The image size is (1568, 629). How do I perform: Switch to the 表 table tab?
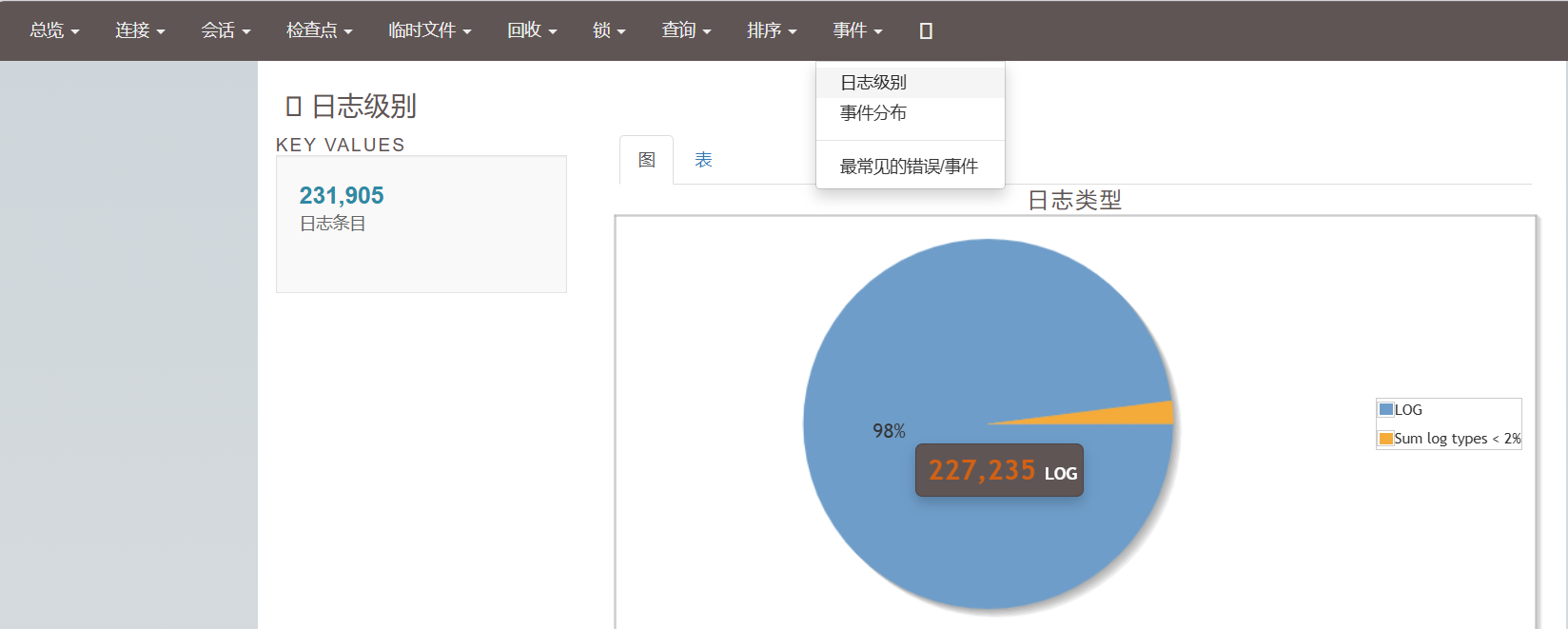703,160
